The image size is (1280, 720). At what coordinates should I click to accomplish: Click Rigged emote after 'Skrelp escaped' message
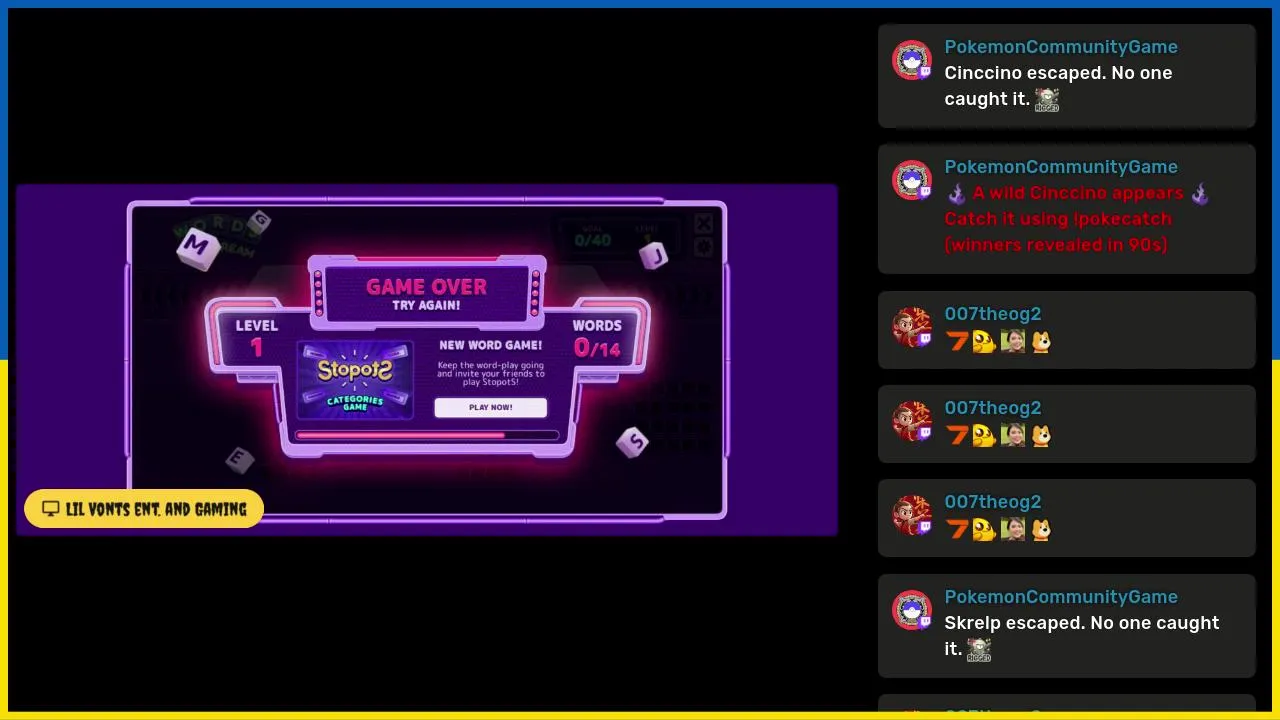tap(979, 650)
